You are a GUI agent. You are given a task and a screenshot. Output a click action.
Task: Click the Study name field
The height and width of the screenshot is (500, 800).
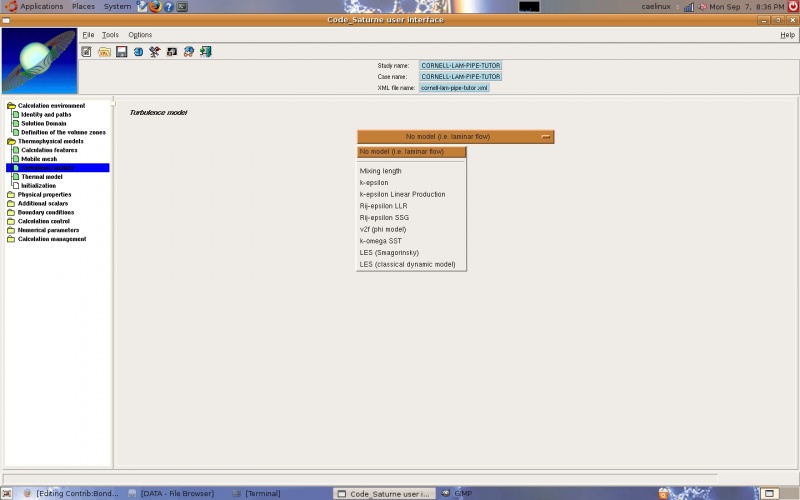pos(460,66)
